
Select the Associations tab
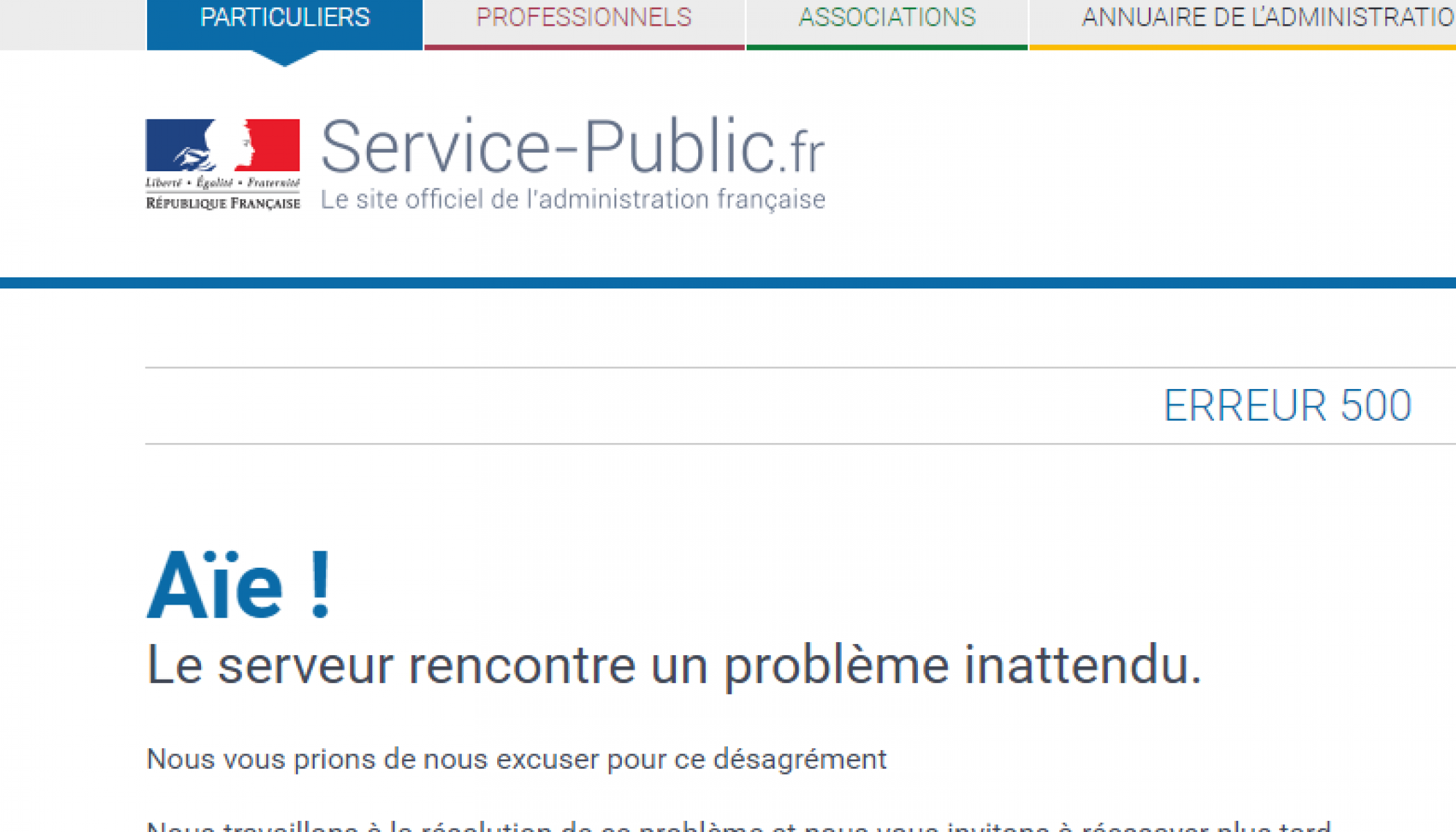887,18
